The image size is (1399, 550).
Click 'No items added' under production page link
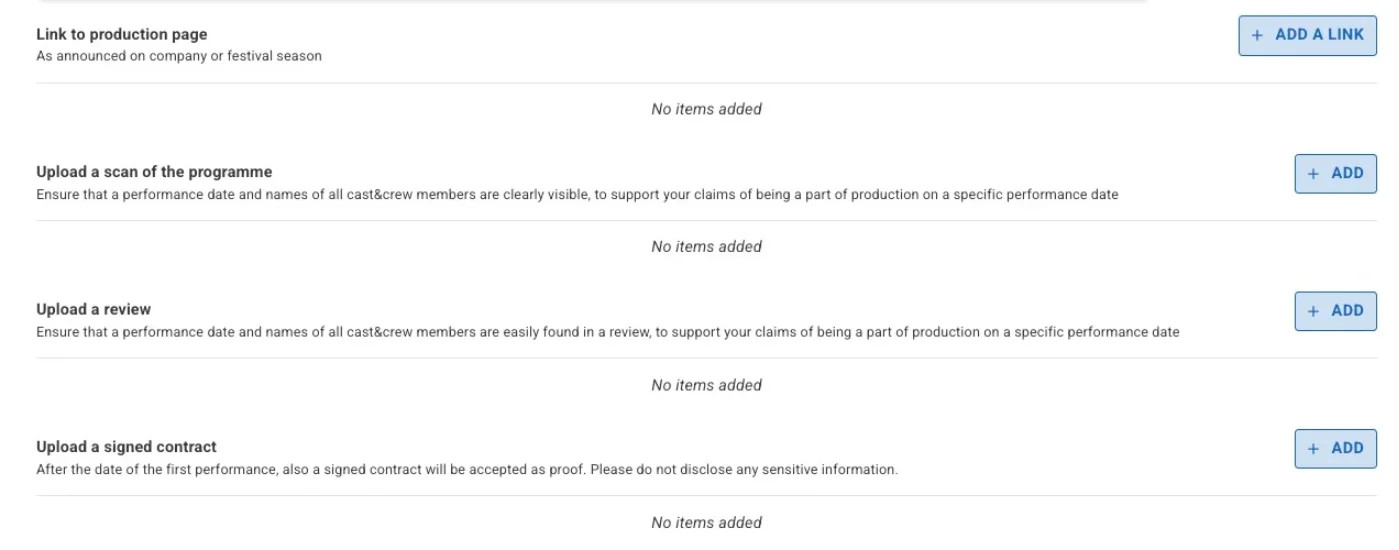(706, 109)
